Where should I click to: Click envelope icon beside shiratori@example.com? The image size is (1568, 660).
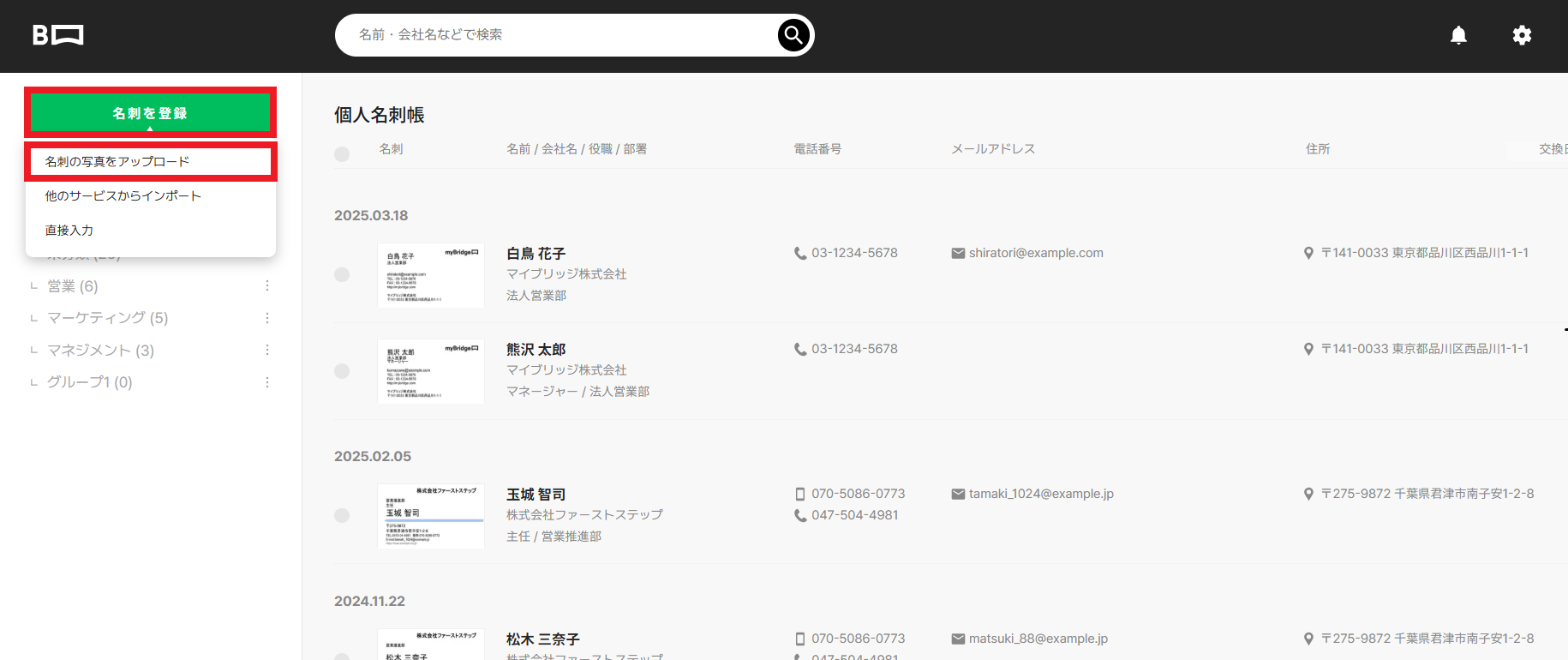958,253
